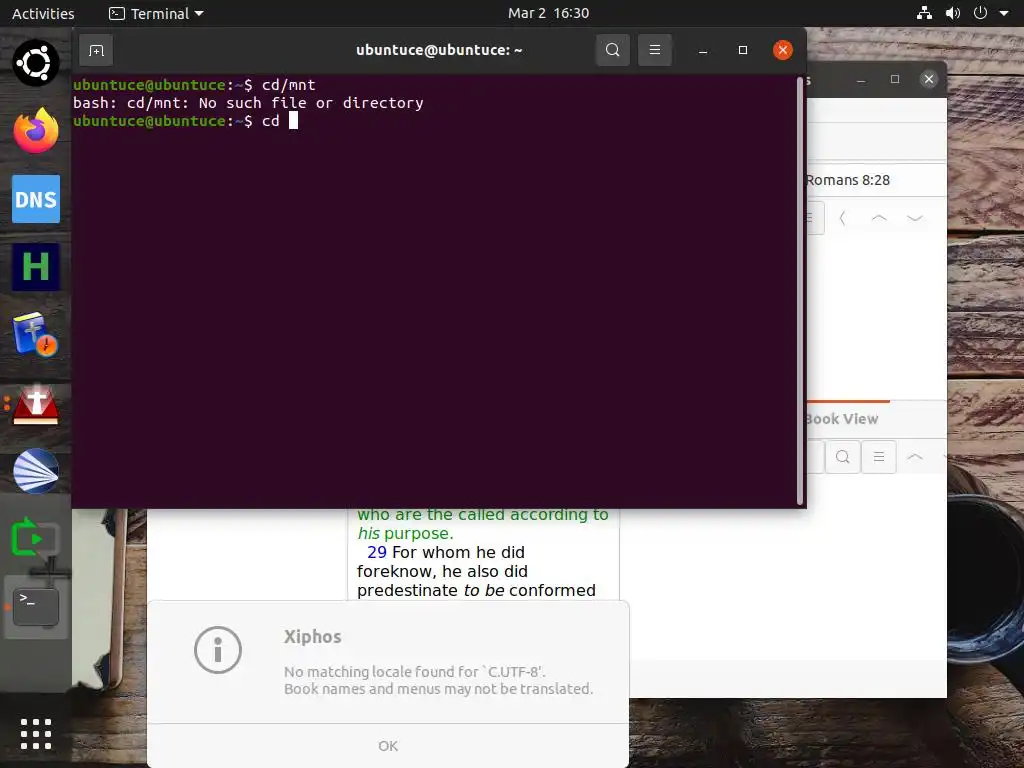The image size is (1024, 768).
Task: Click Terminal command prompt line
Action: pyautogui.click(x=185, y=121)
